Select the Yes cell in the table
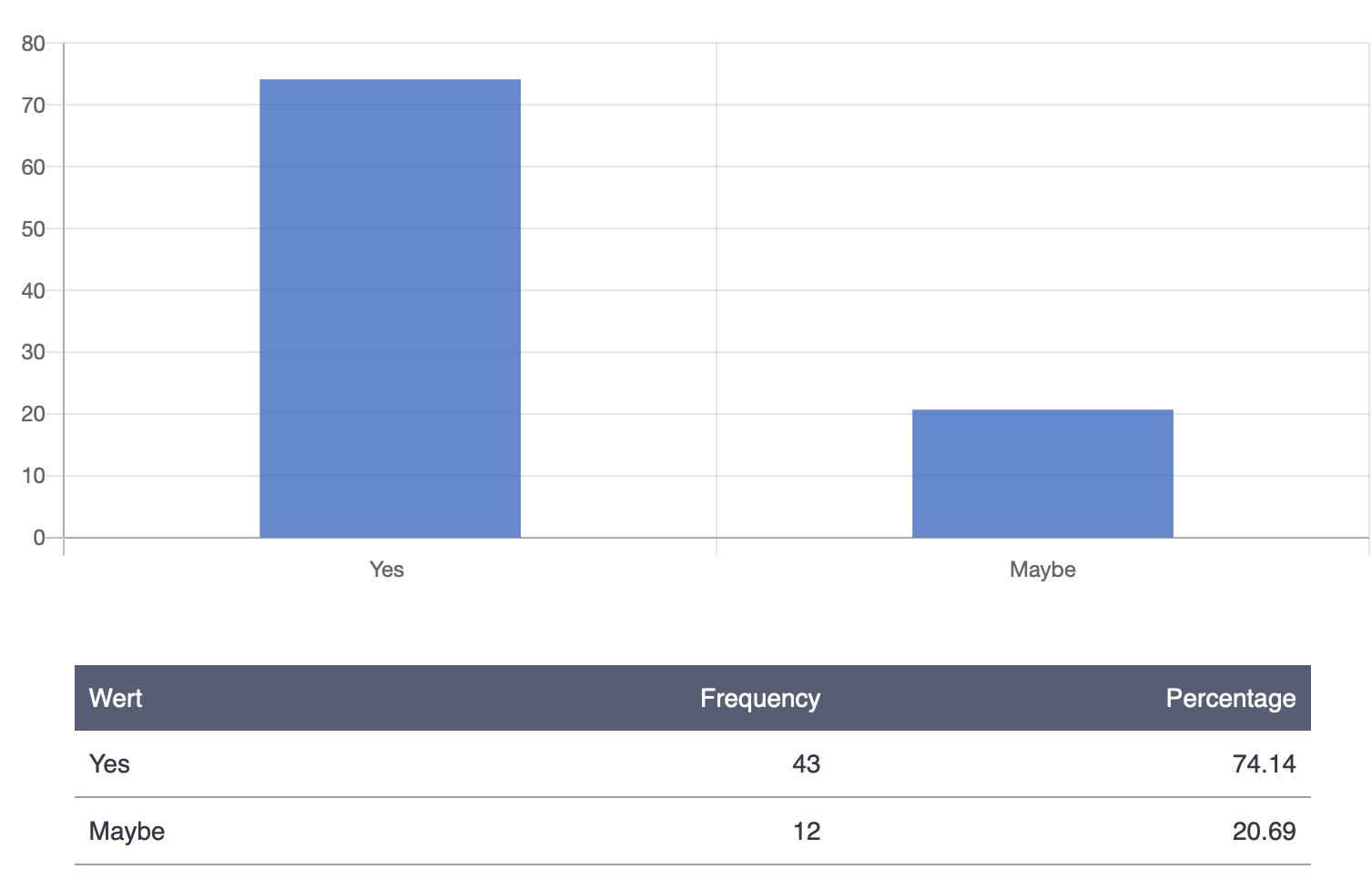1372x879 pixels. click(109, 763)
